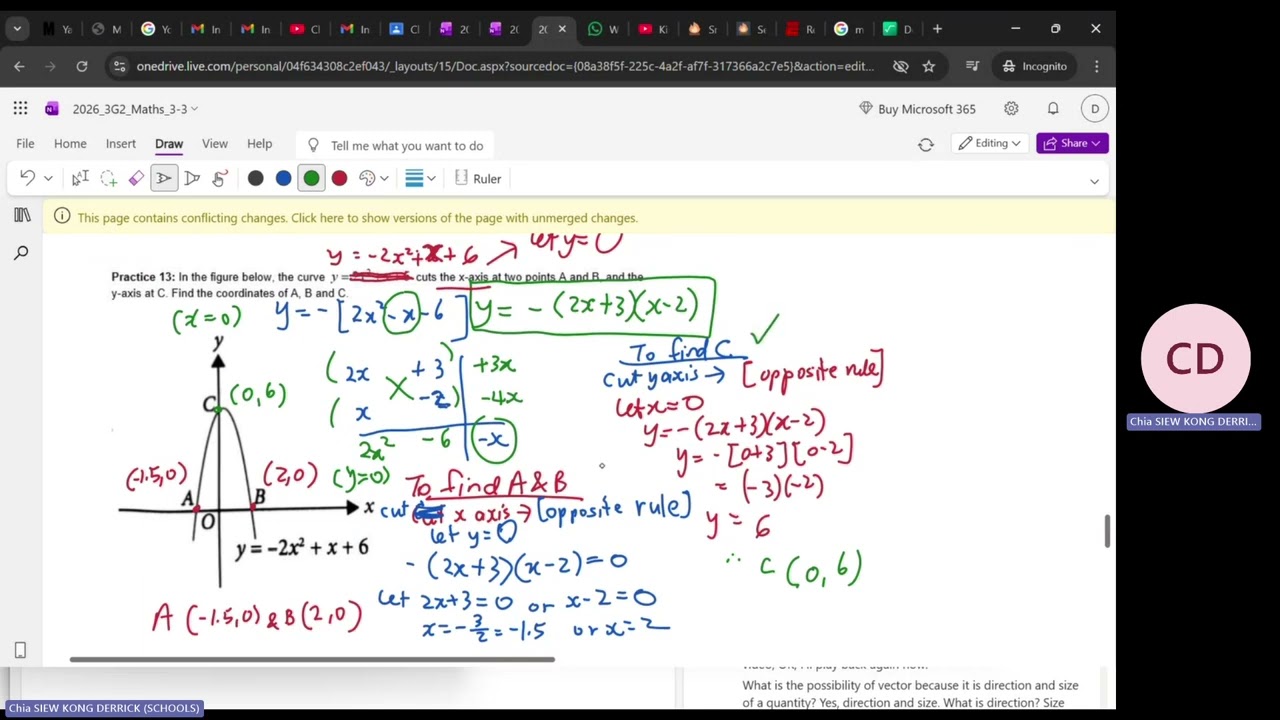Open the account avatar D

click(1095, 109)
